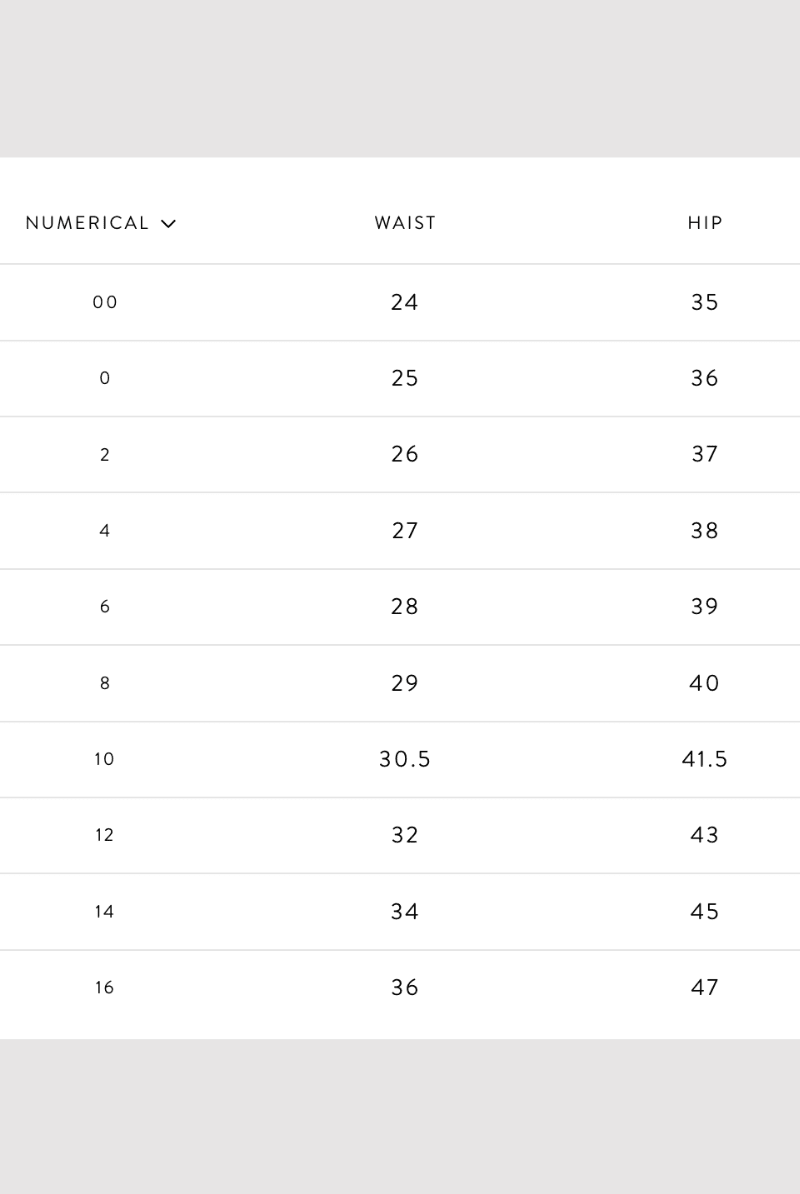
Task: Click size 0 row label
Action: click(105, 378)
